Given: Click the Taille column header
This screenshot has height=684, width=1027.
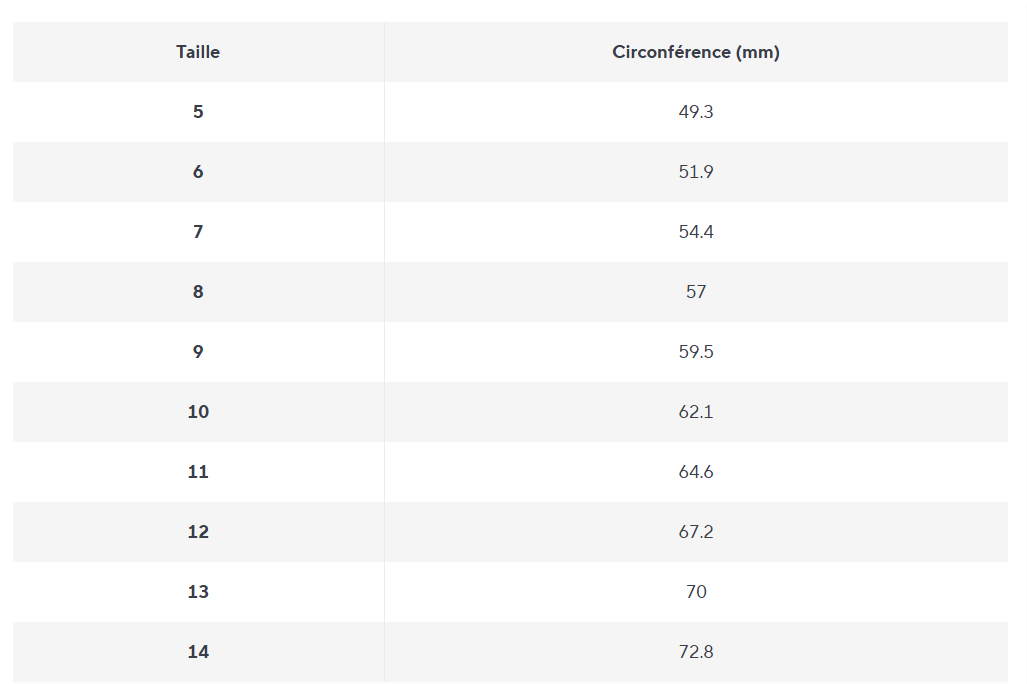Looking at the screenshot, I should point(198,52).
